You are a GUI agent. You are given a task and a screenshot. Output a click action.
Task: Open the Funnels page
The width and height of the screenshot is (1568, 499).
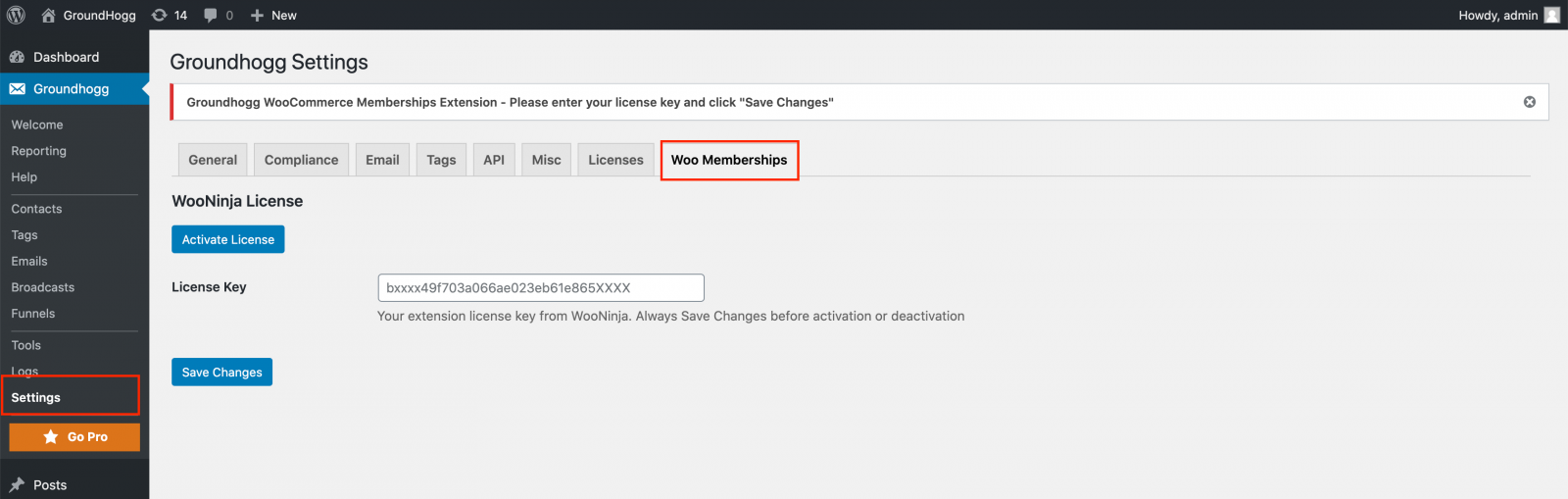[x=33, y=314]
